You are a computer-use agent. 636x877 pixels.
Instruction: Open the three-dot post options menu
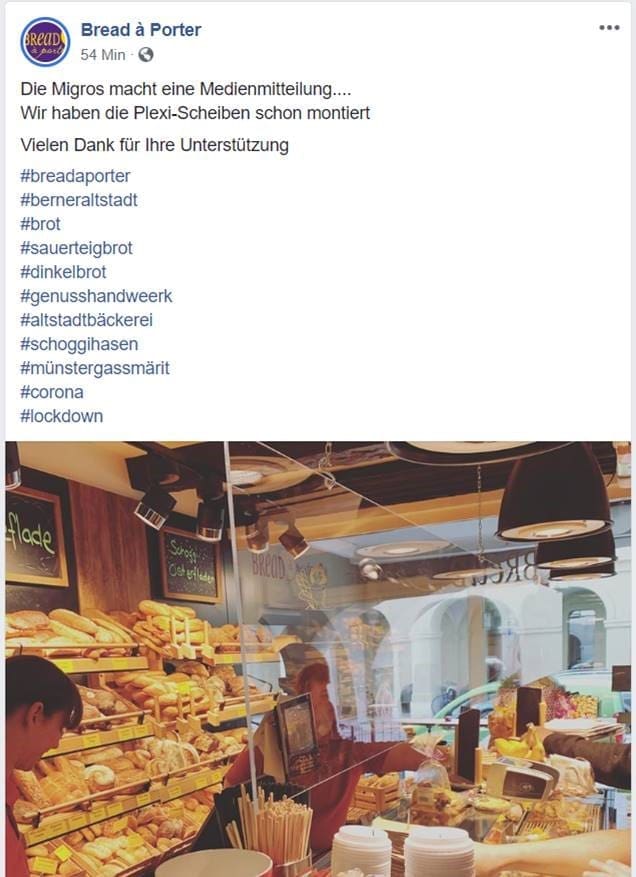tap(609, 27)
